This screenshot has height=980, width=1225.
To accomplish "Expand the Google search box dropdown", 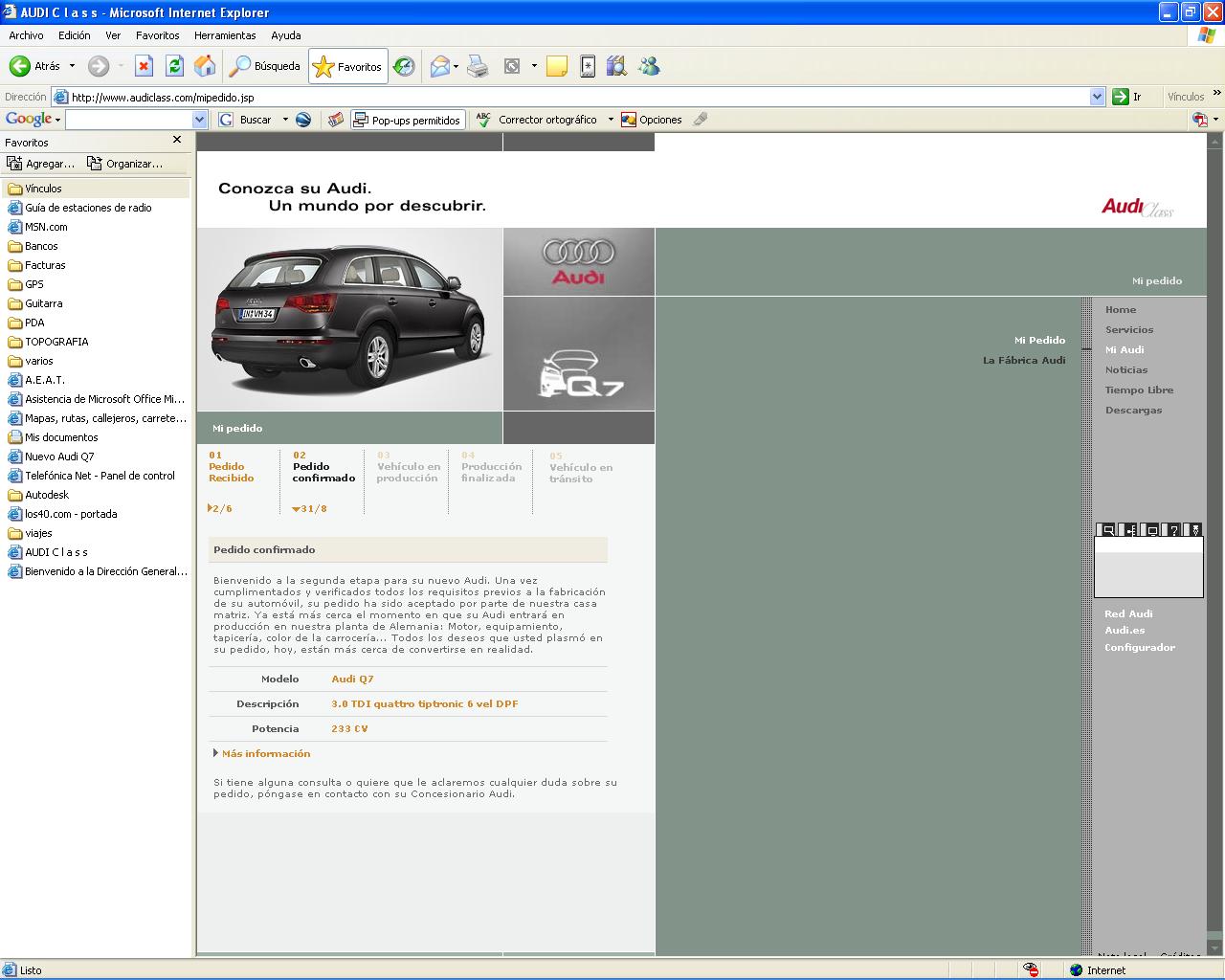I will [x=199, y=120].
